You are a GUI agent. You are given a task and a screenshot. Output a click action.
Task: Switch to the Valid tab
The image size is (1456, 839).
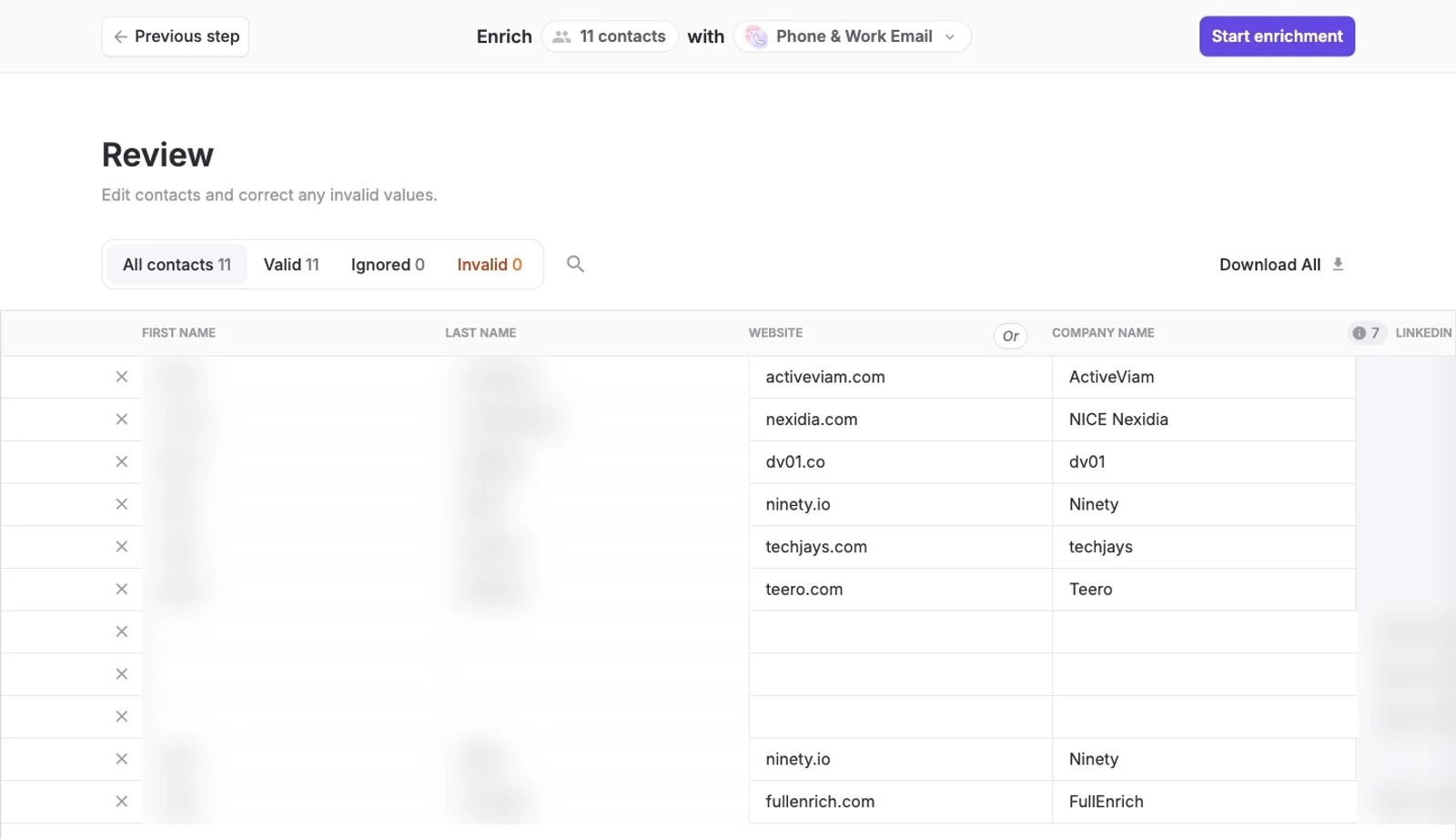[x=291, y=265]
